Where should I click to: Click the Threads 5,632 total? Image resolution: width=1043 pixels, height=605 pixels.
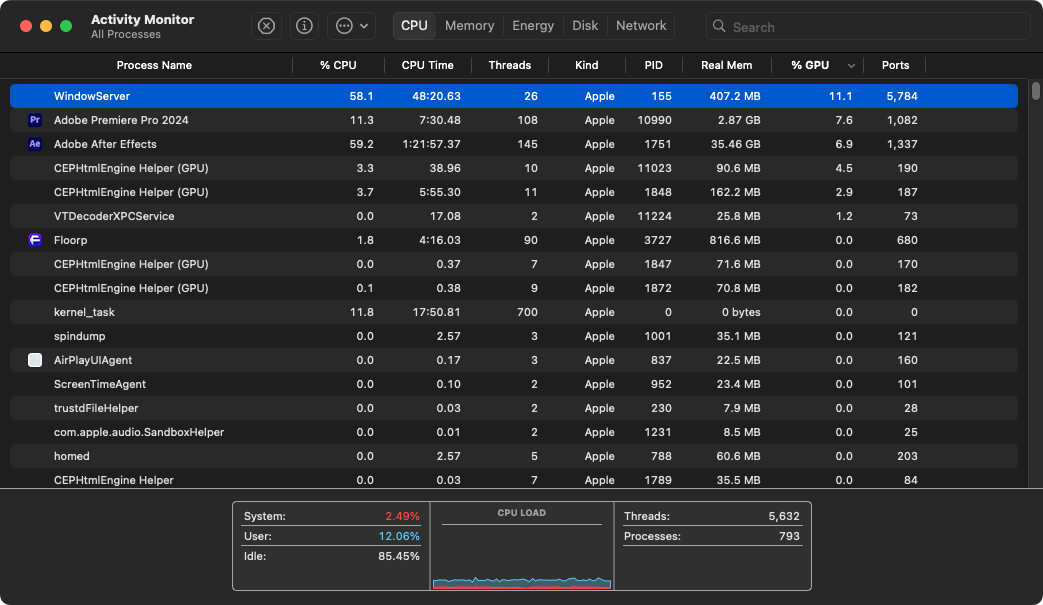point(784,516)
